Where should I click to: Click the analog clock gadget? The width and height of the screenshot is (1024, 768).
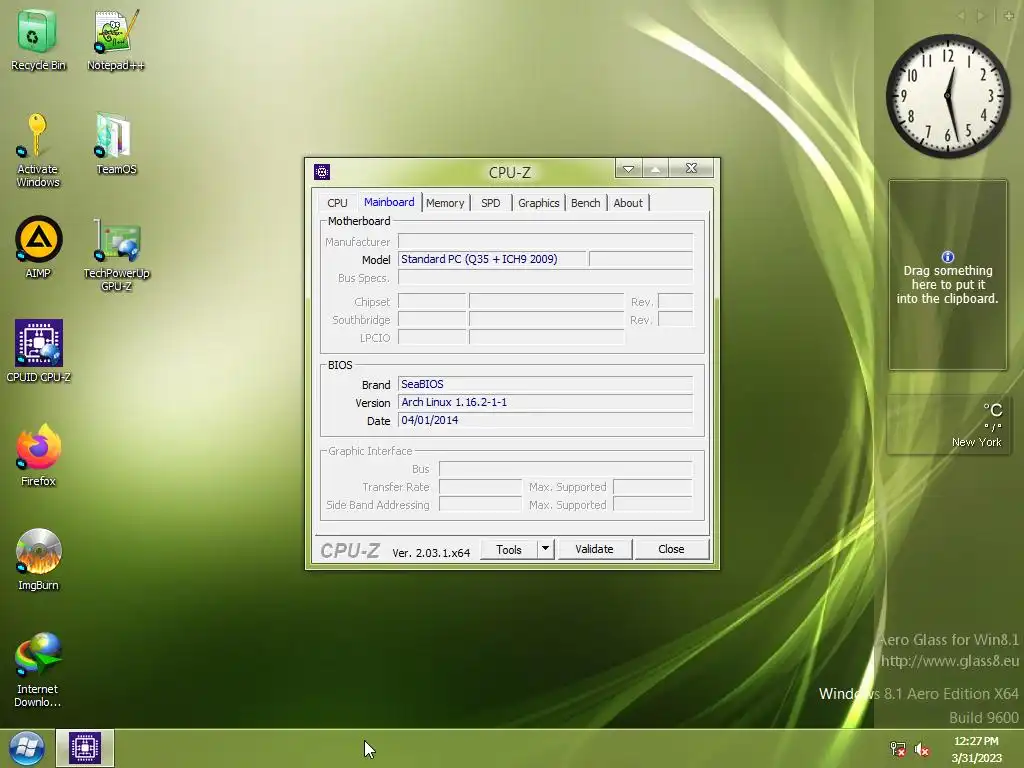pos(948,96)
